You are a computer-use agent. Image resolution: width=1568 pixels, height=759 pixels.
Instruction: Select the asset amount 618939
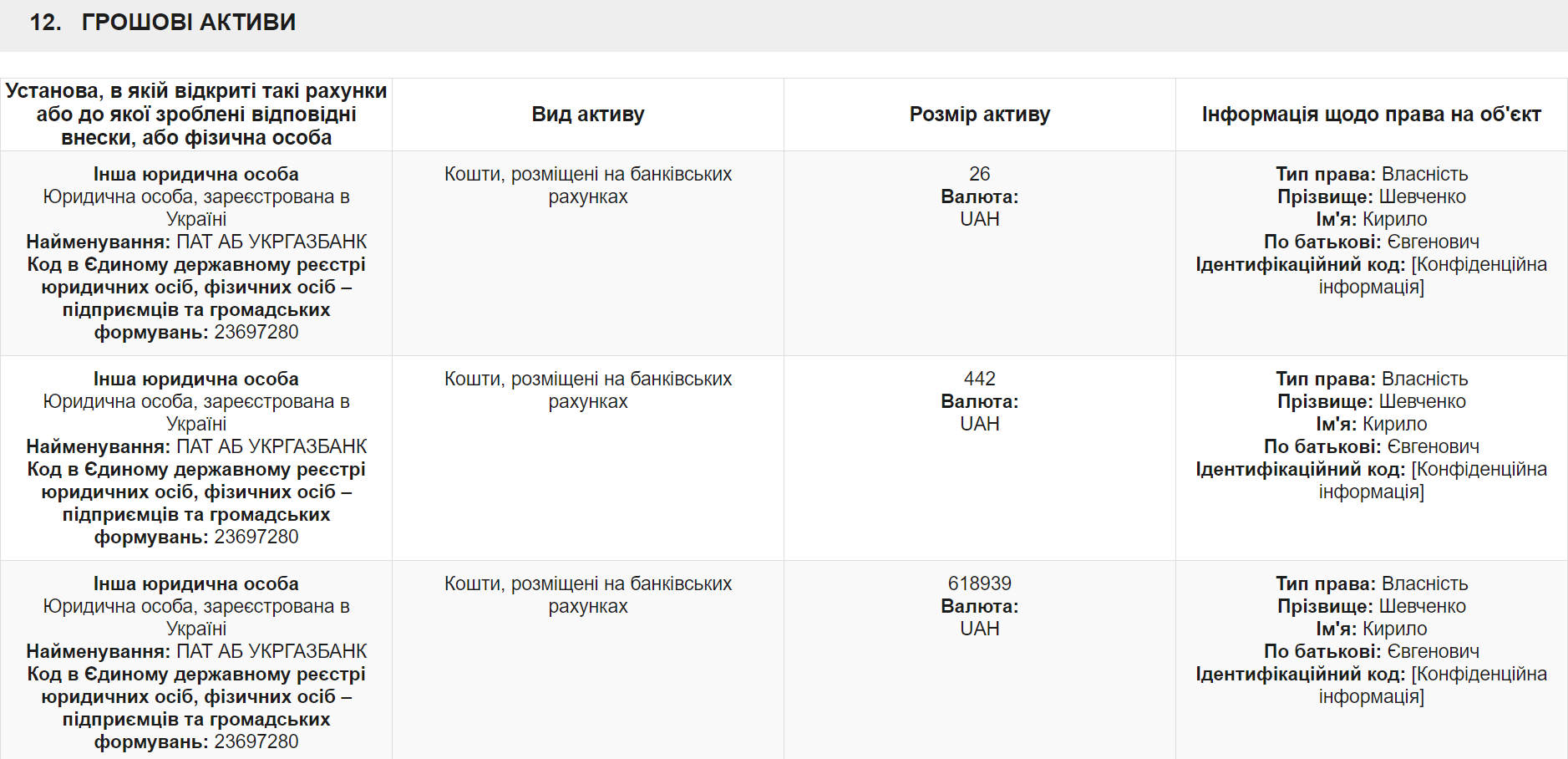[x=979, y=583]
